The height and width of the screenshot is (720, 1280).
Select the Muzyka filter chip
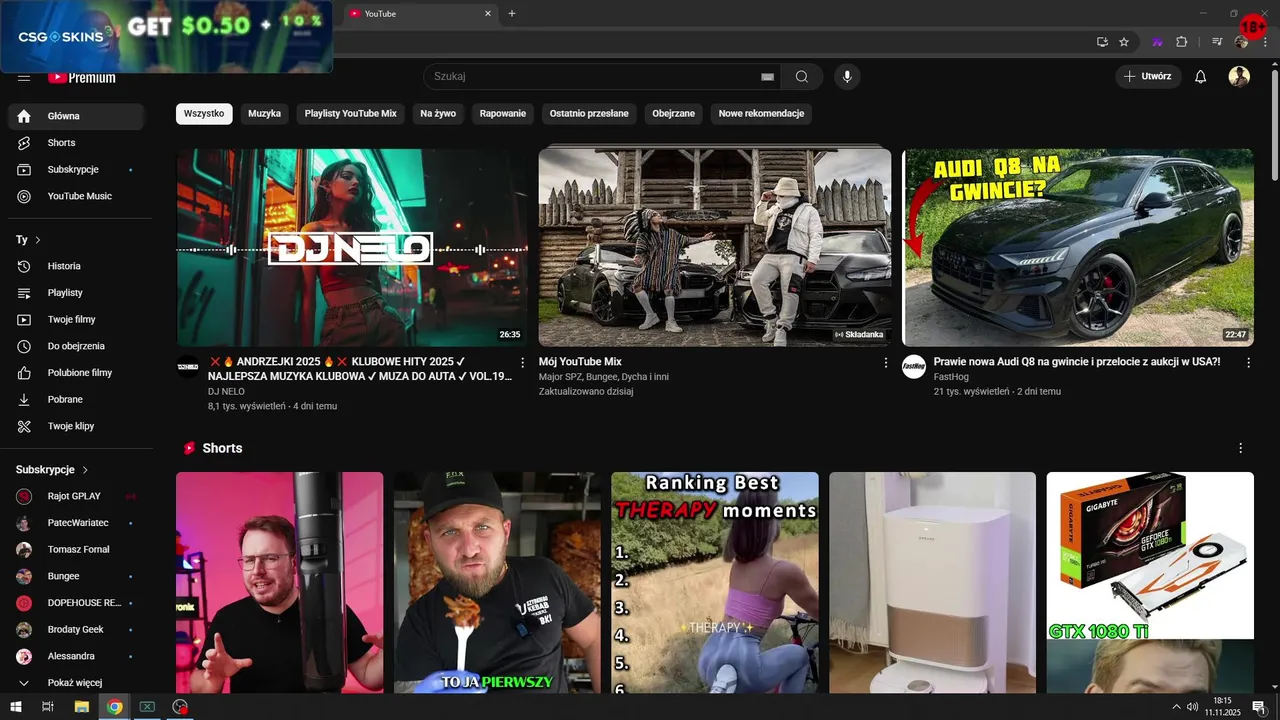coord(264,114)
